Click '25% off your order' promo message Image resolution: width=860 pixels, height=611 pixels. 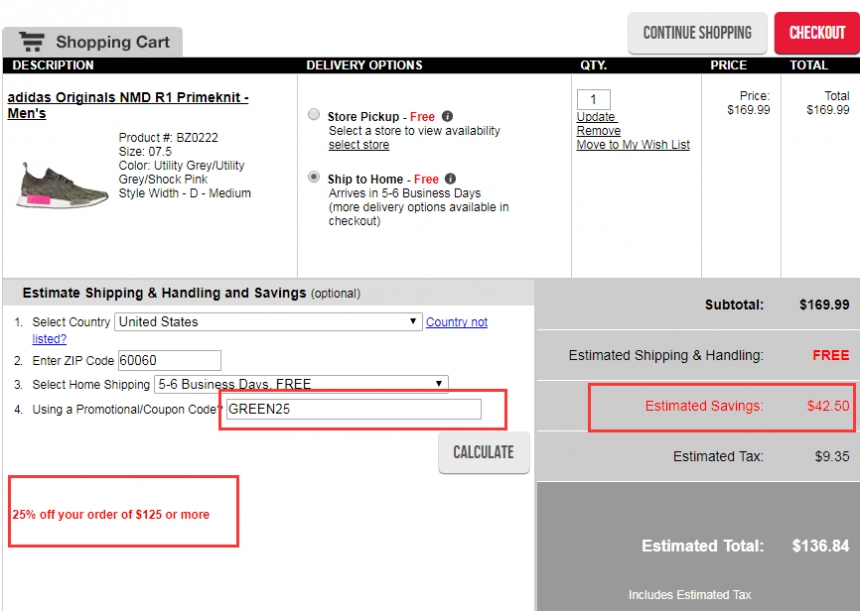pyautogui.click(x=111, y=514)
